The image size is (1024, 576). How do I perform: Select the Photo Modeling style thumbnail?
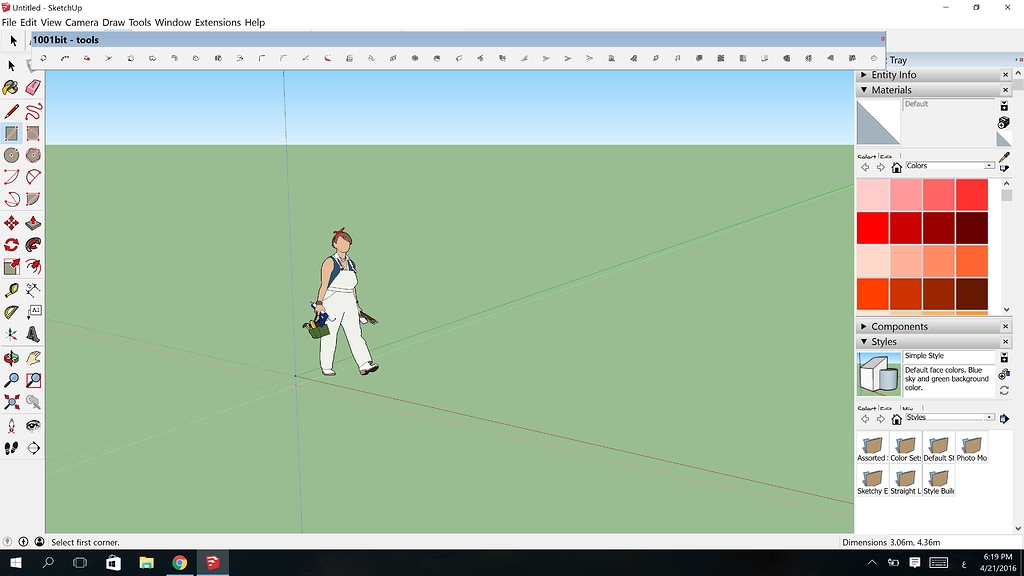971,445
